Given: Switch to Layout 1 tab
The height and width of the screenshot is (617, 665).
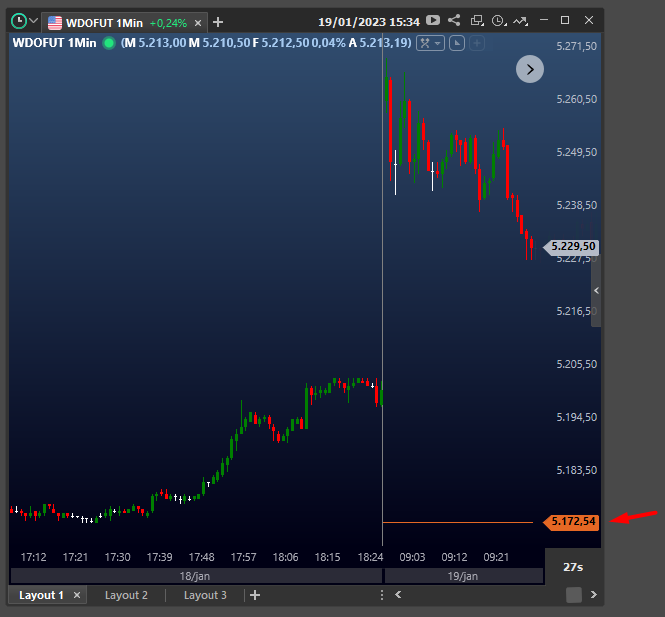Looking at the screenshot, I should (x=41, y=595).
